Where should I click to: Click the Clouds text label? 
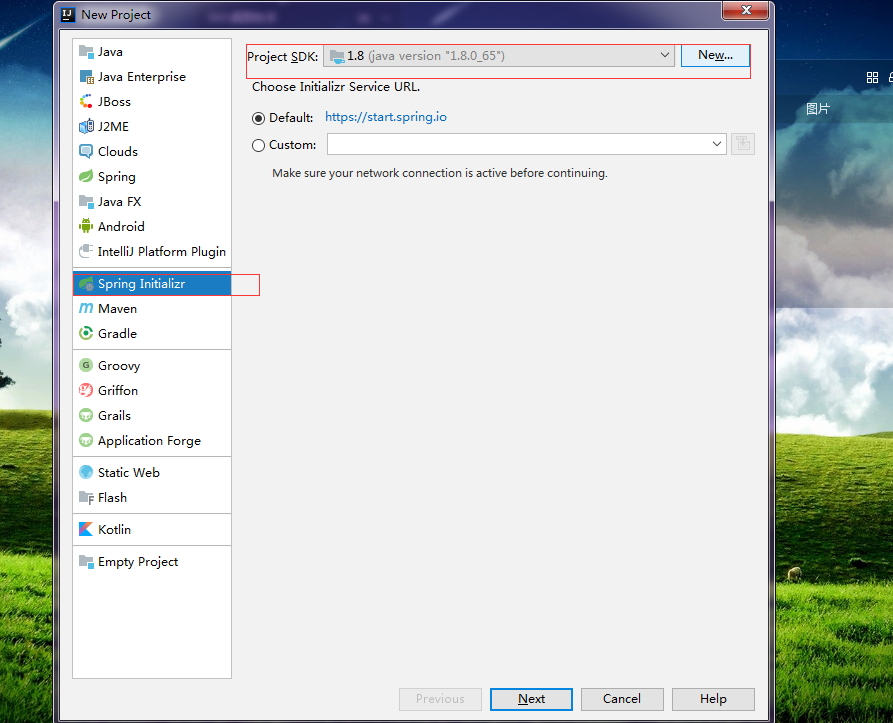click(x=118, y=151)
